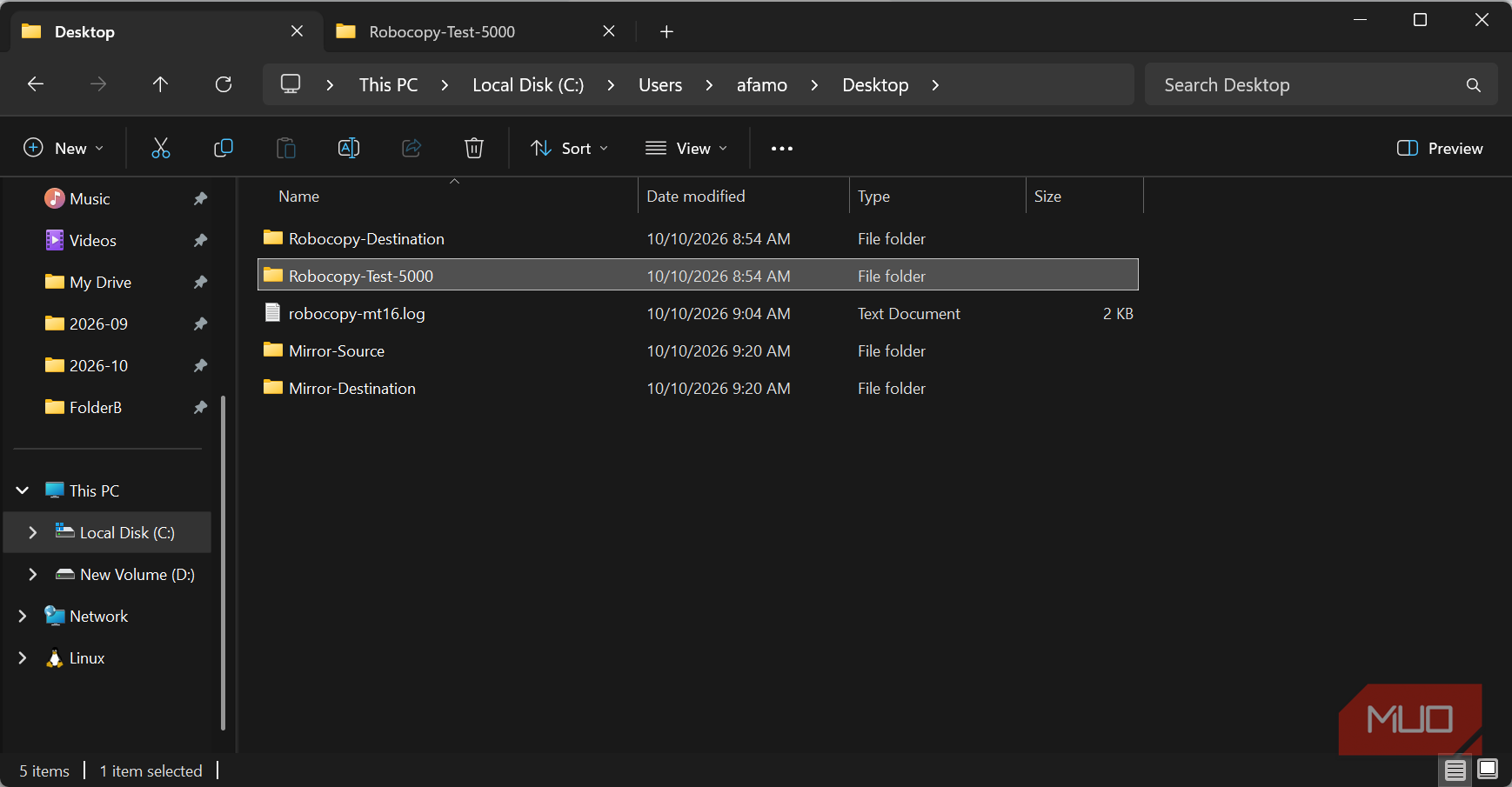The image size is (1512, 787).
Task: Click the Cut scissors icon
Action: (x=161, y=148)
